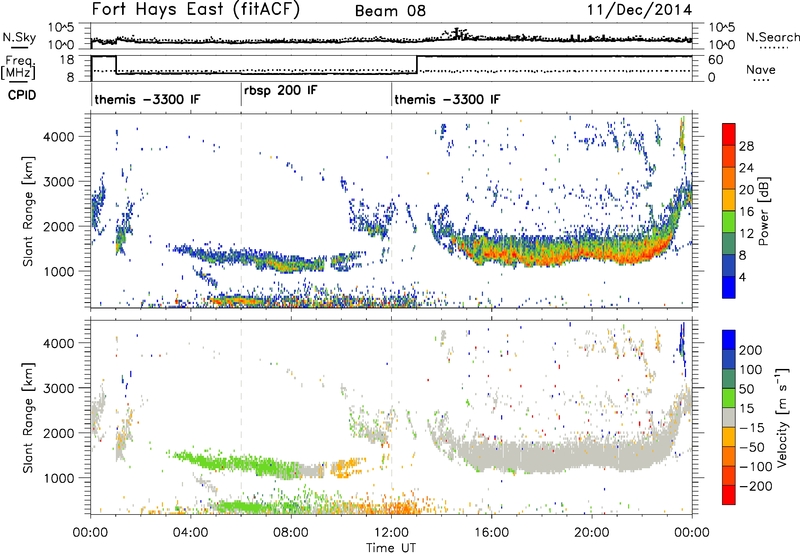Screen dimensions: 800x554
Task: Click the 'N.Sky' legend label
Action: pos(19,37)
